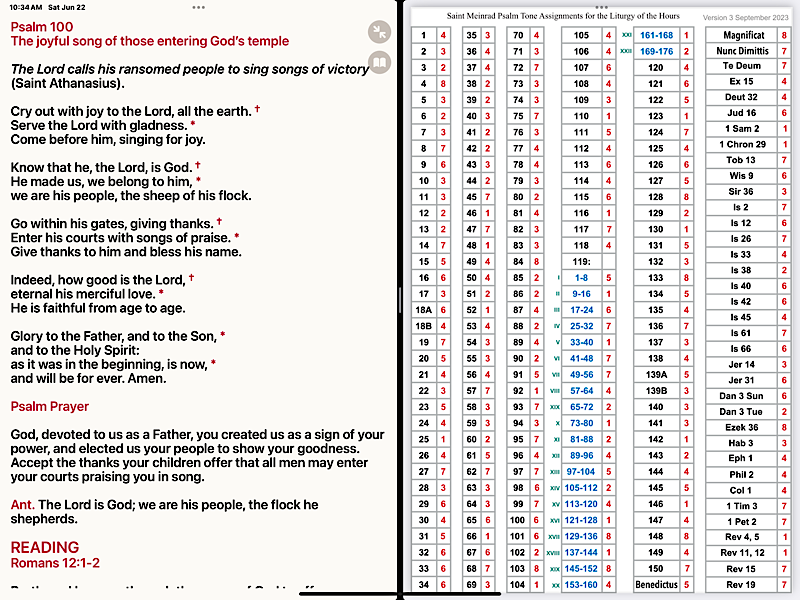The image size is (800, 600).
Task: Open the blue 25-32 section link
Action: click(581, 326)
